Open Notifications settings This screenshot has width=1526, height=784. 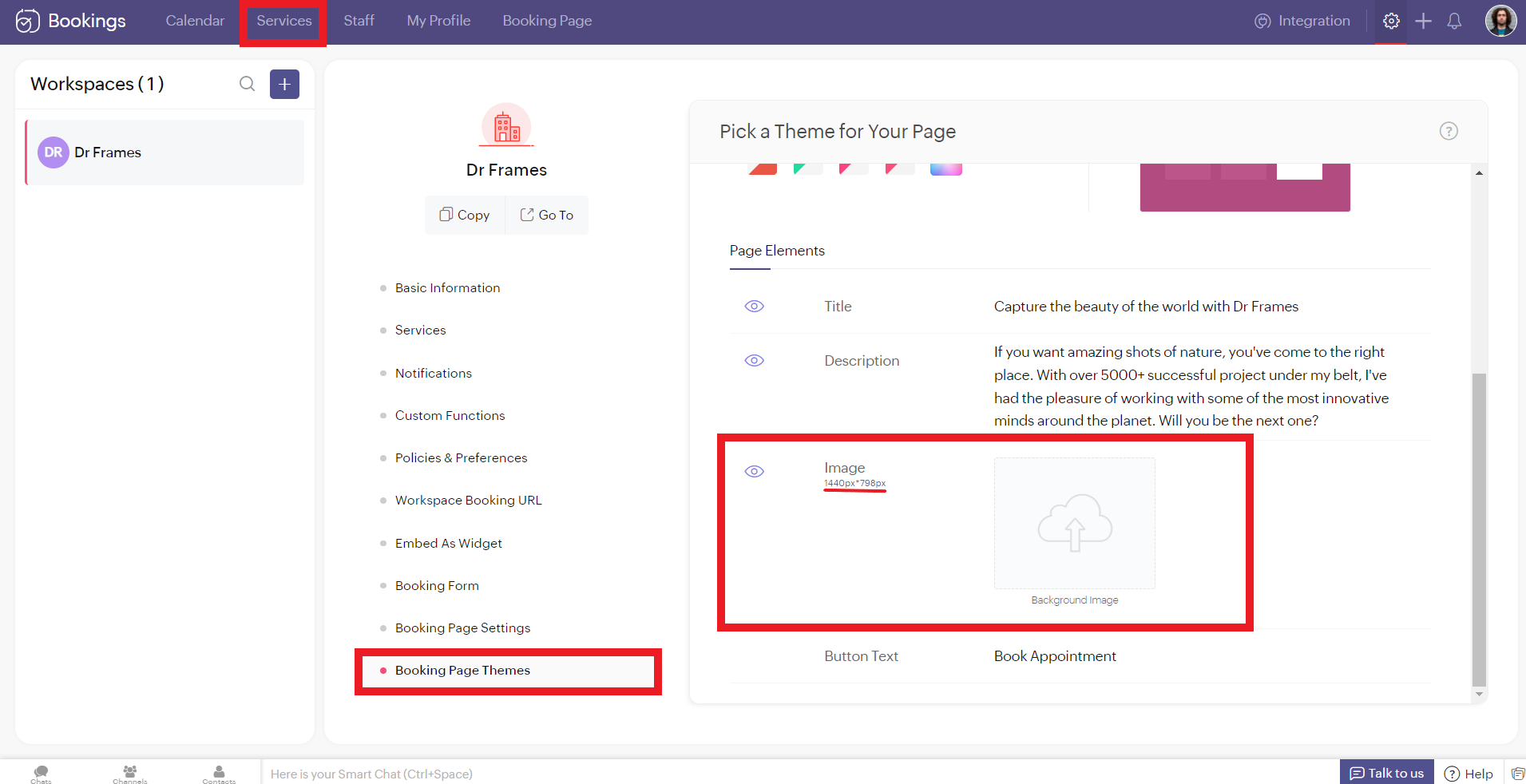pos(433,373)
